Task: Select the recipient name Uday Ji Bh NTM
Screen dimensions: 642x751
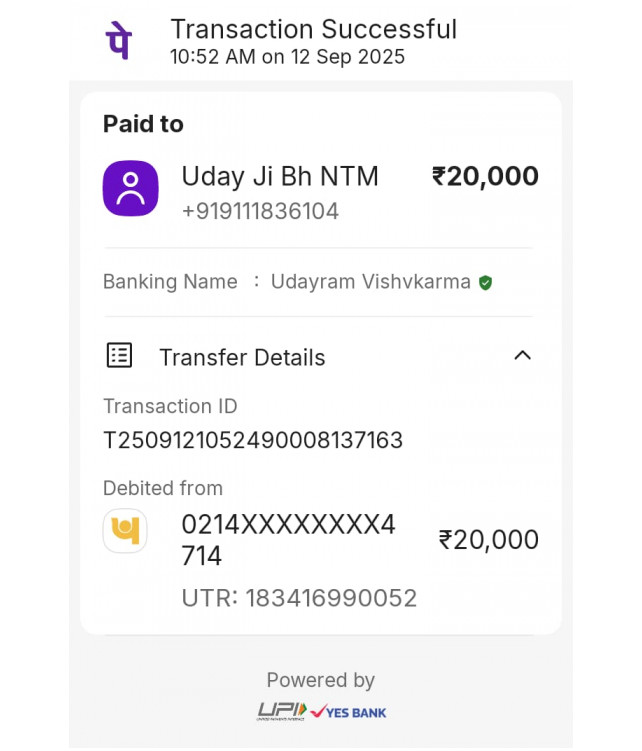Action: tap(280, 177)
